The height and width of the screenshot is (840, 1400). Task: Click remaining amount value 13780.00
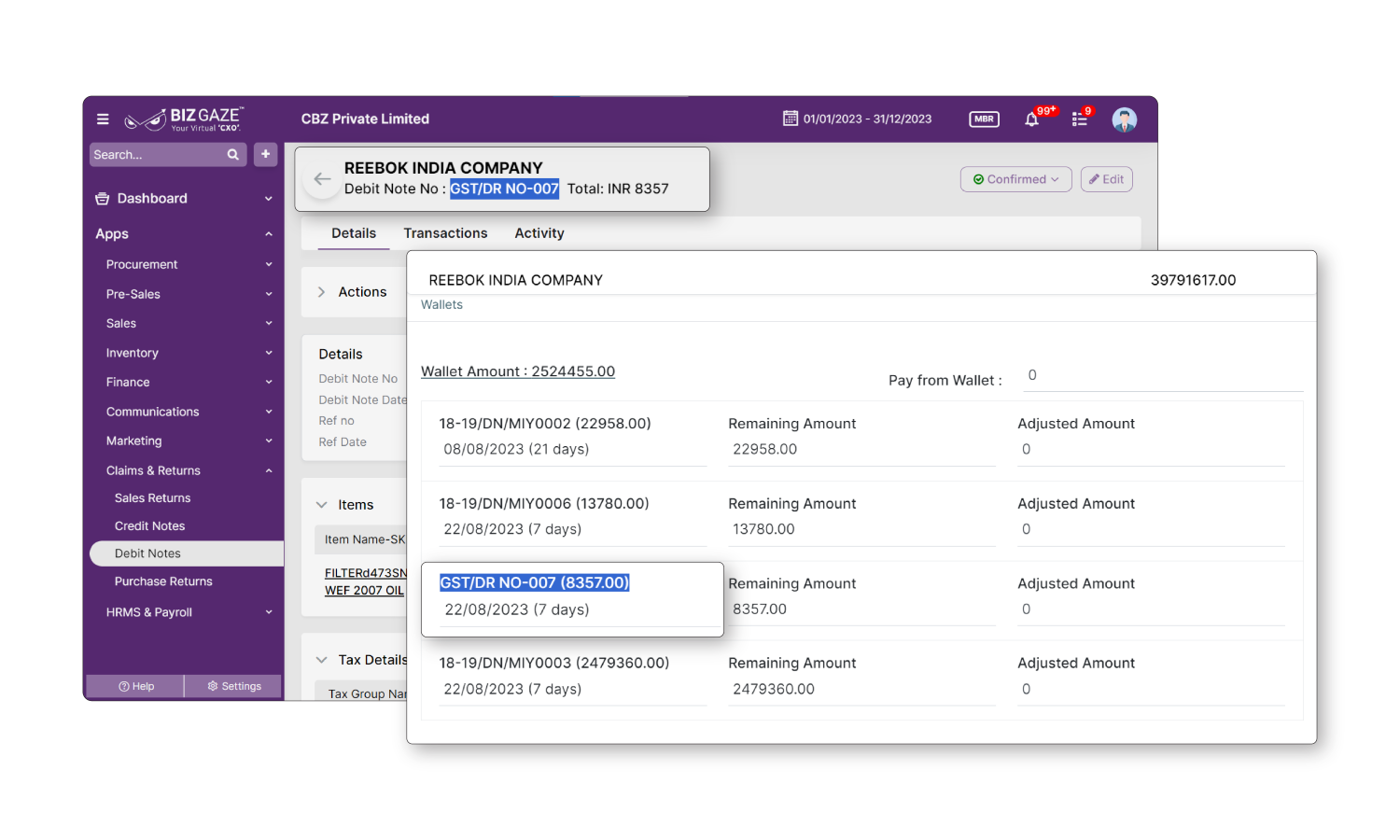click(x=763, y=530)
